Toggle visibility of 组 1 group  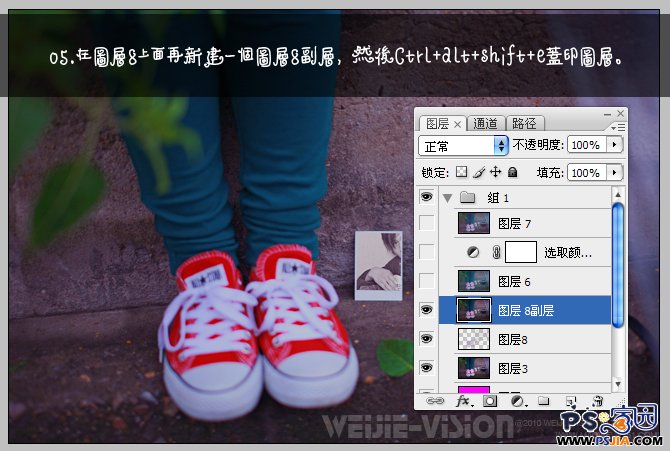click(x=428, y=198)
